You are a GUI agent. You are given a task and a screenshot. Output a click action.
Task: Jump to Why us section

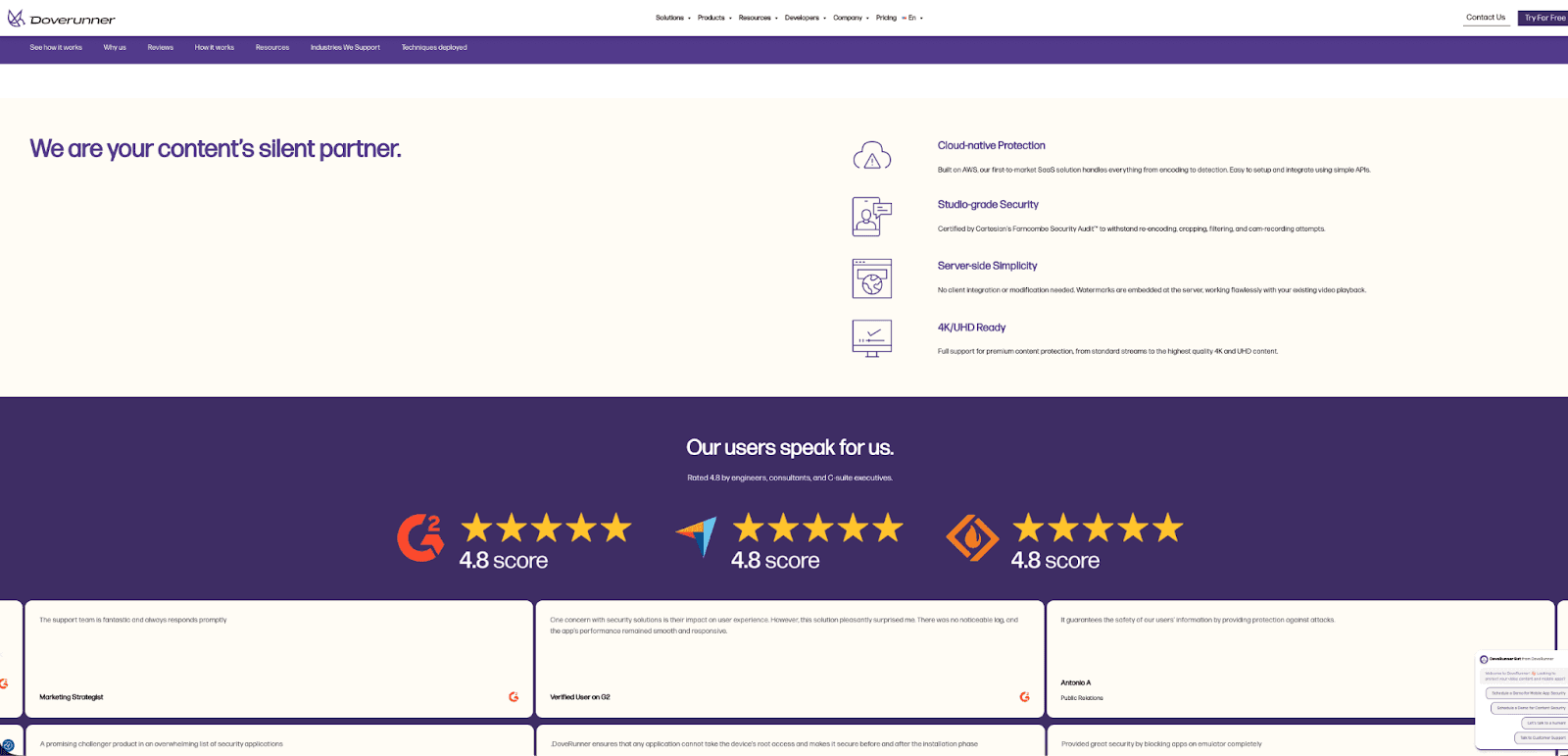coord(115,47)
